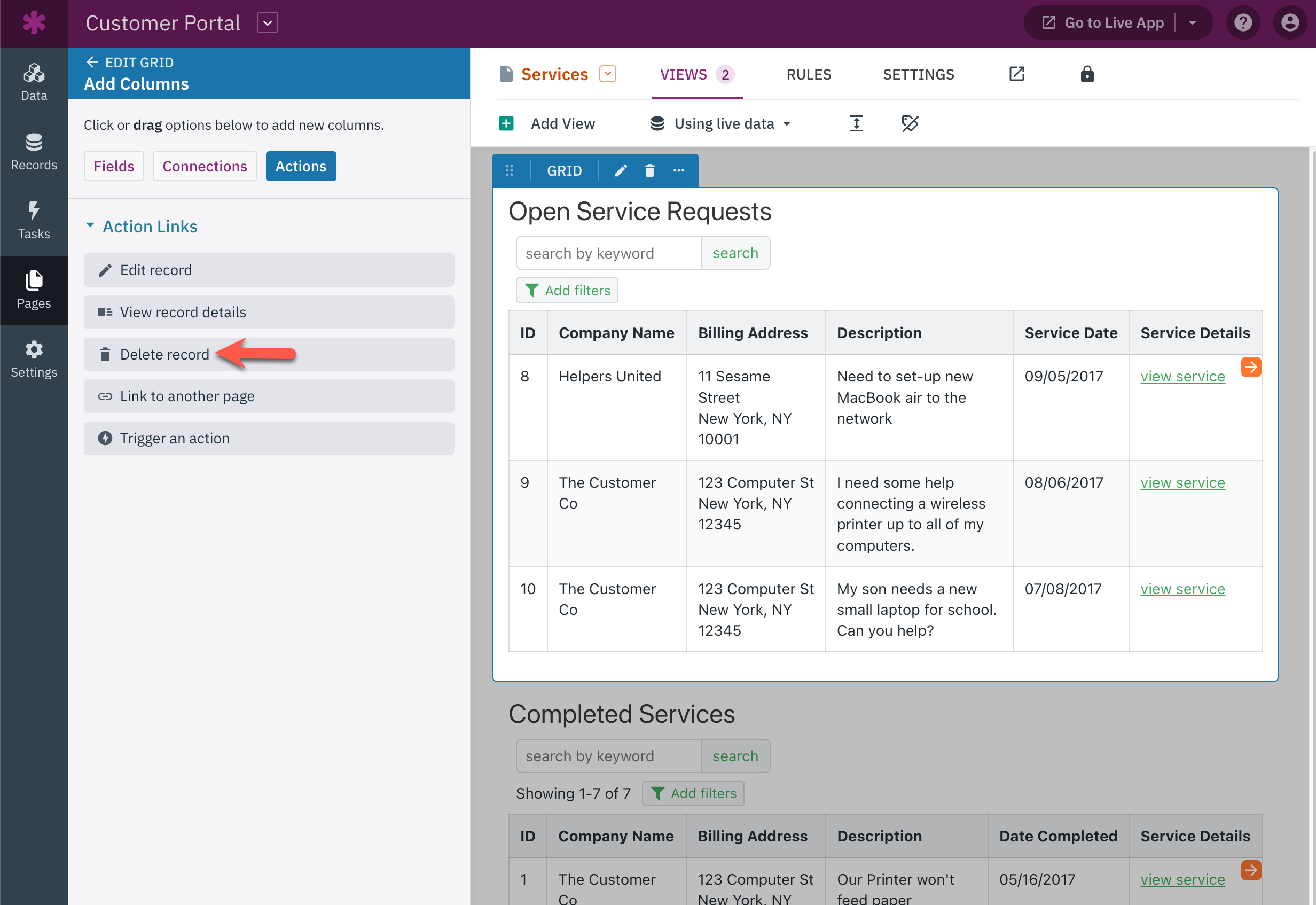The height and width of the screenshot is (905, 1316).
Task: Open the Records section in sidebar
Action: coord(34,151)
